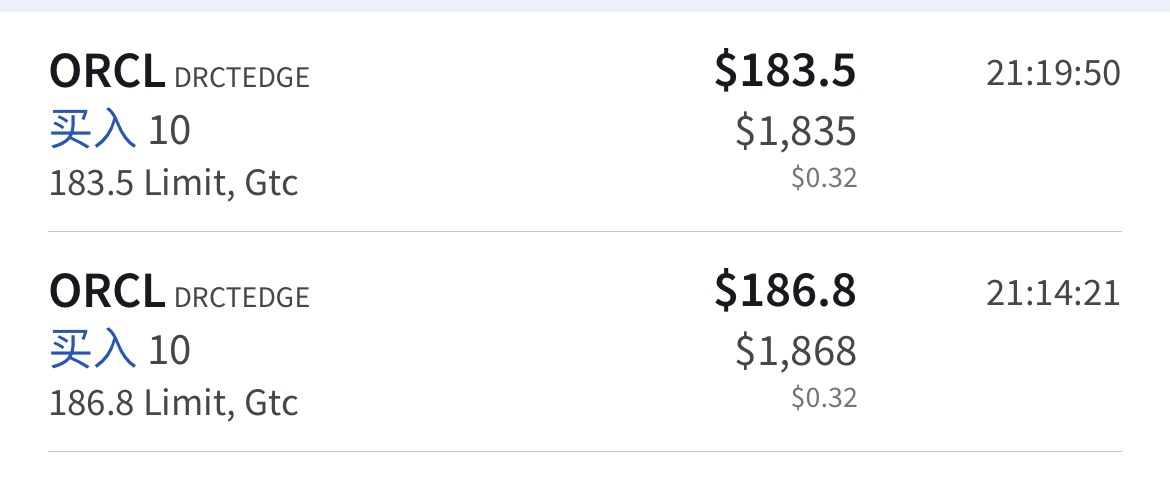Viewport: 1170px width, 479px height.
Task: Open the "186.8 Limit, Gtc" order details
Action: [174, 403]
